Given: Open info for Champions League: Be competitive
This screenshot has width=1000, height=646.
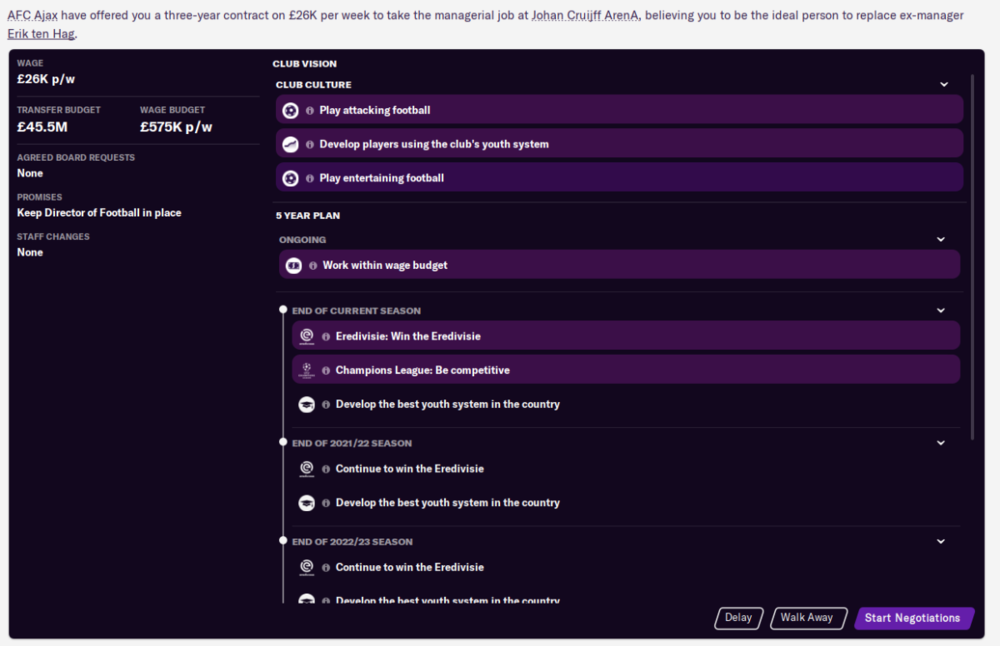Looking at the screenshot, I should [326, 370].
